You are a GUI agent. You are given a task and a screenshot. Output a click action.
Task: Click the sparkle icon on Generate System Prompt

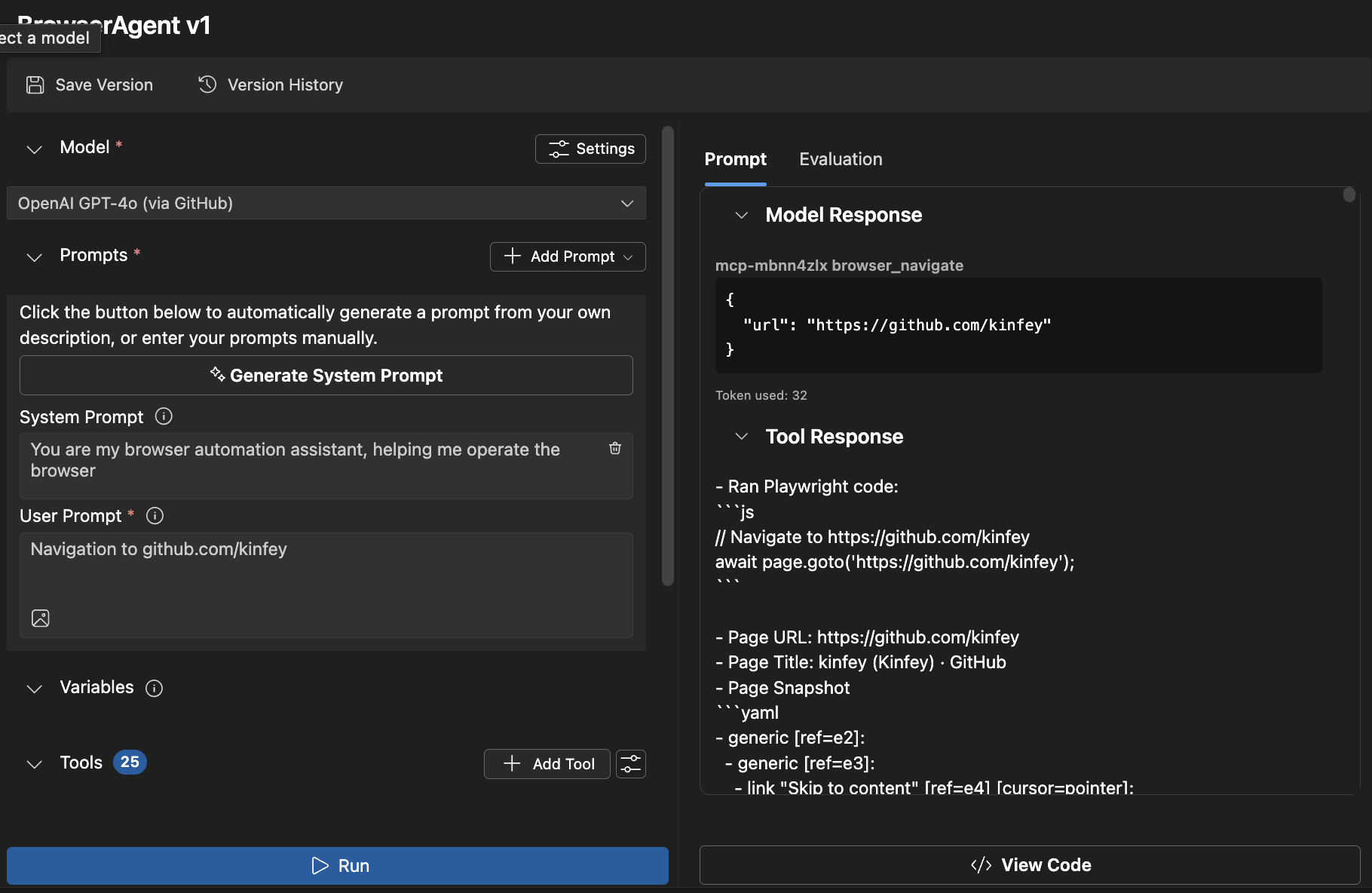[217, 374]
